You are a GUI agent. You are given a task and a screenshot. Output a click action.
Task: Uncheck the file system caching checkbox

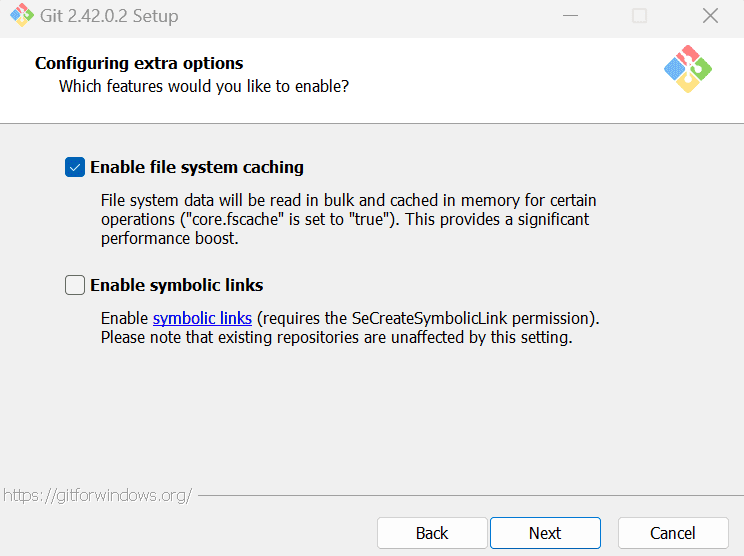75,167
